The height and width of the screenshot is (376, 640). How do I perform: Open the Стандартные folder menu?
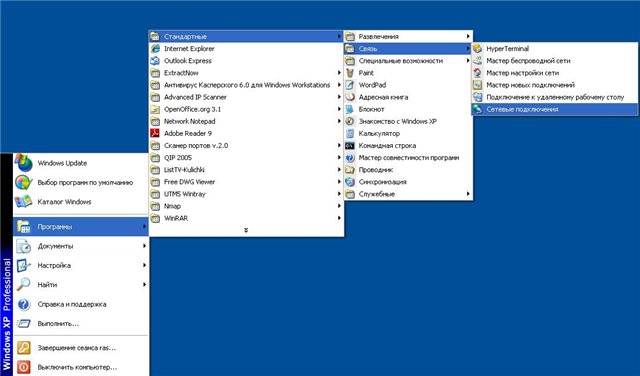(x=246, y=36)
